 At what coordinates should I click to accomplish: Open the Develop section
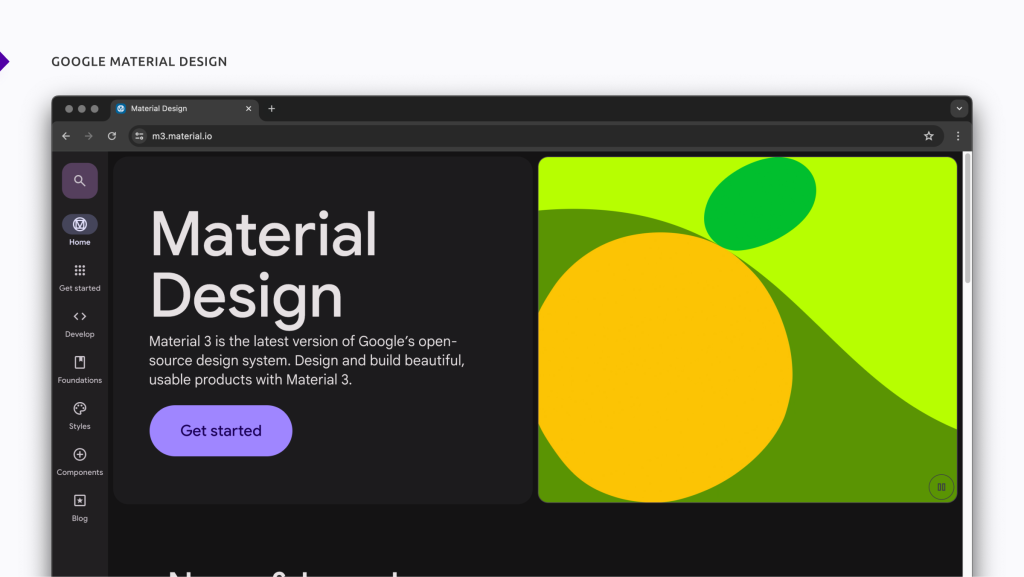80,324
